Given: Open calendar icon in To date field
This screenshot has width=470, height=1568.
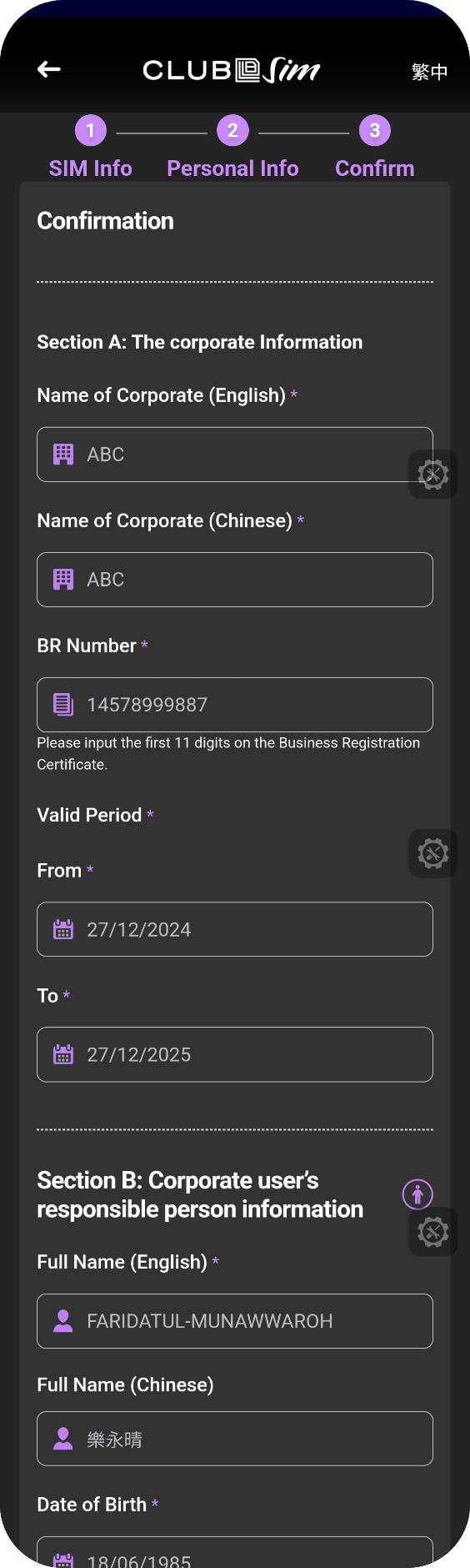Looking at the screenshot, I should [63, 1055].
